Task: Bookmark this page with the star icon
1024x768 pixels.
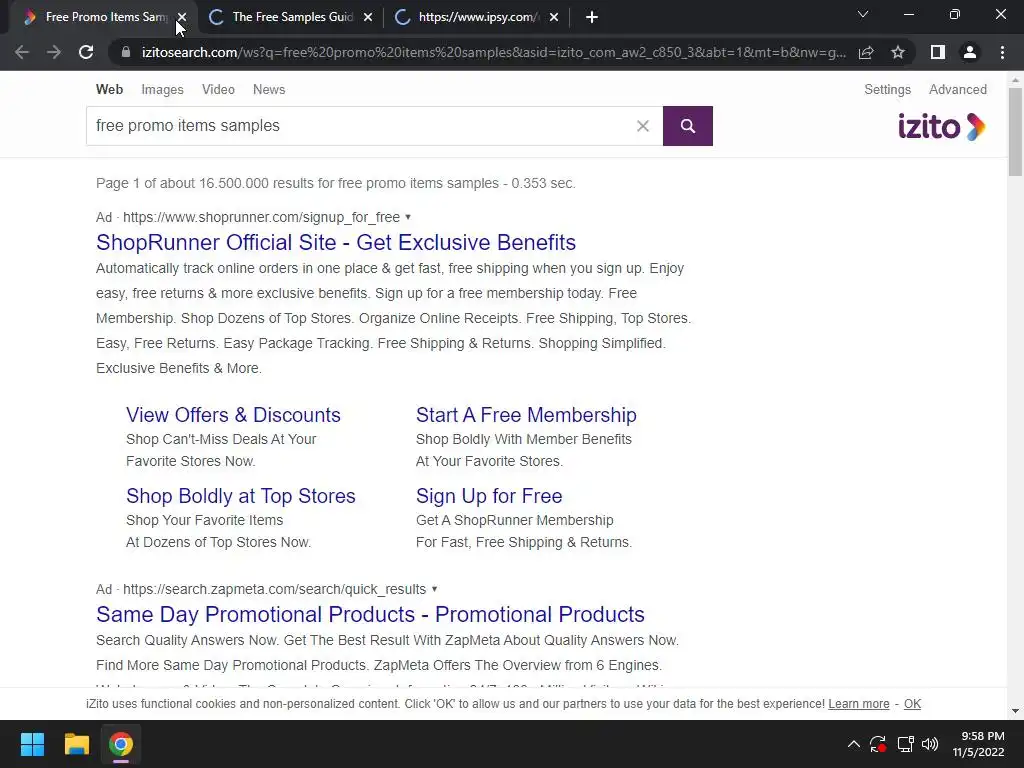Action: click(x=898, y=52)
